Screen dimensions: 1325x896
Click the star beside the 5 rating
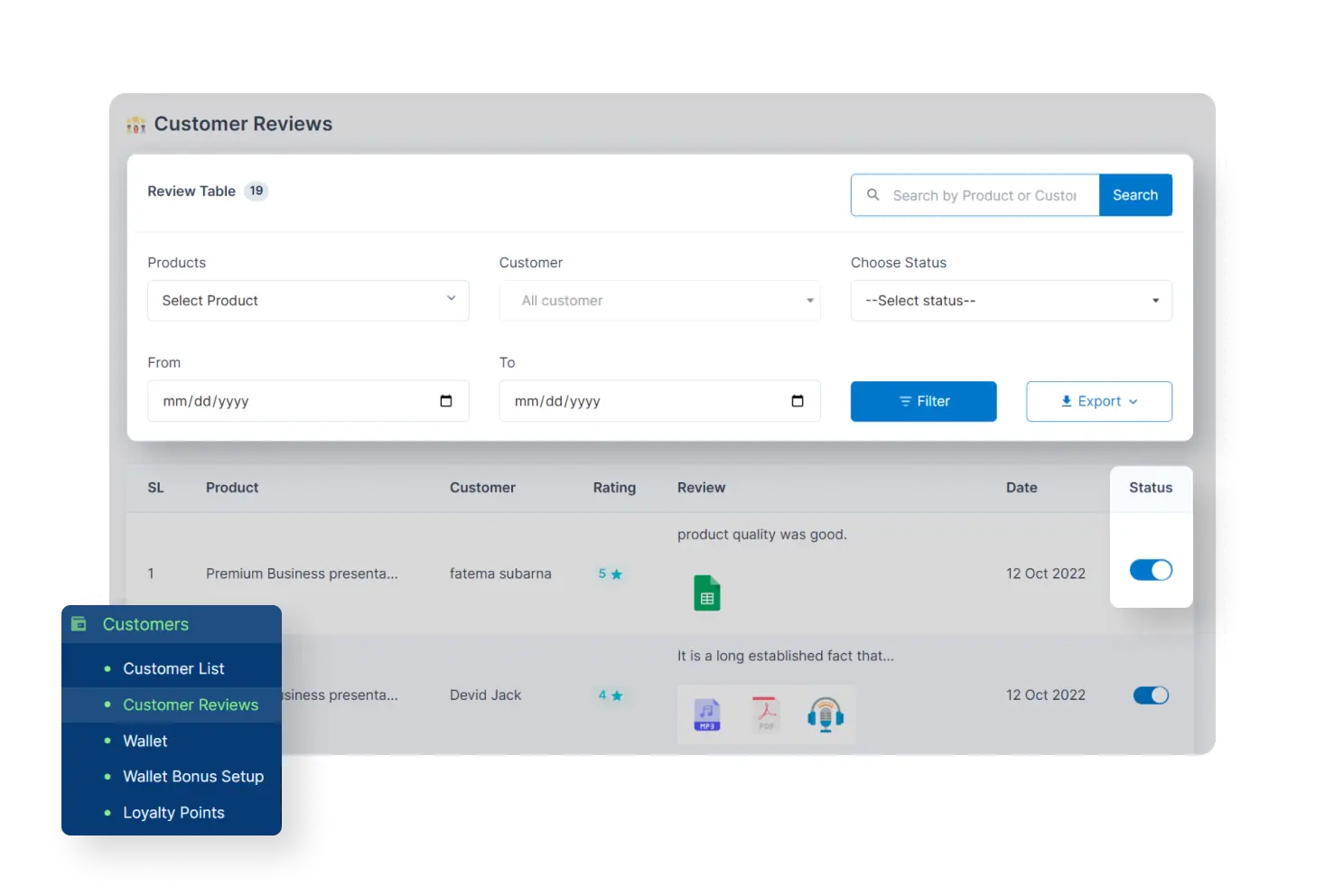(616, 574)
